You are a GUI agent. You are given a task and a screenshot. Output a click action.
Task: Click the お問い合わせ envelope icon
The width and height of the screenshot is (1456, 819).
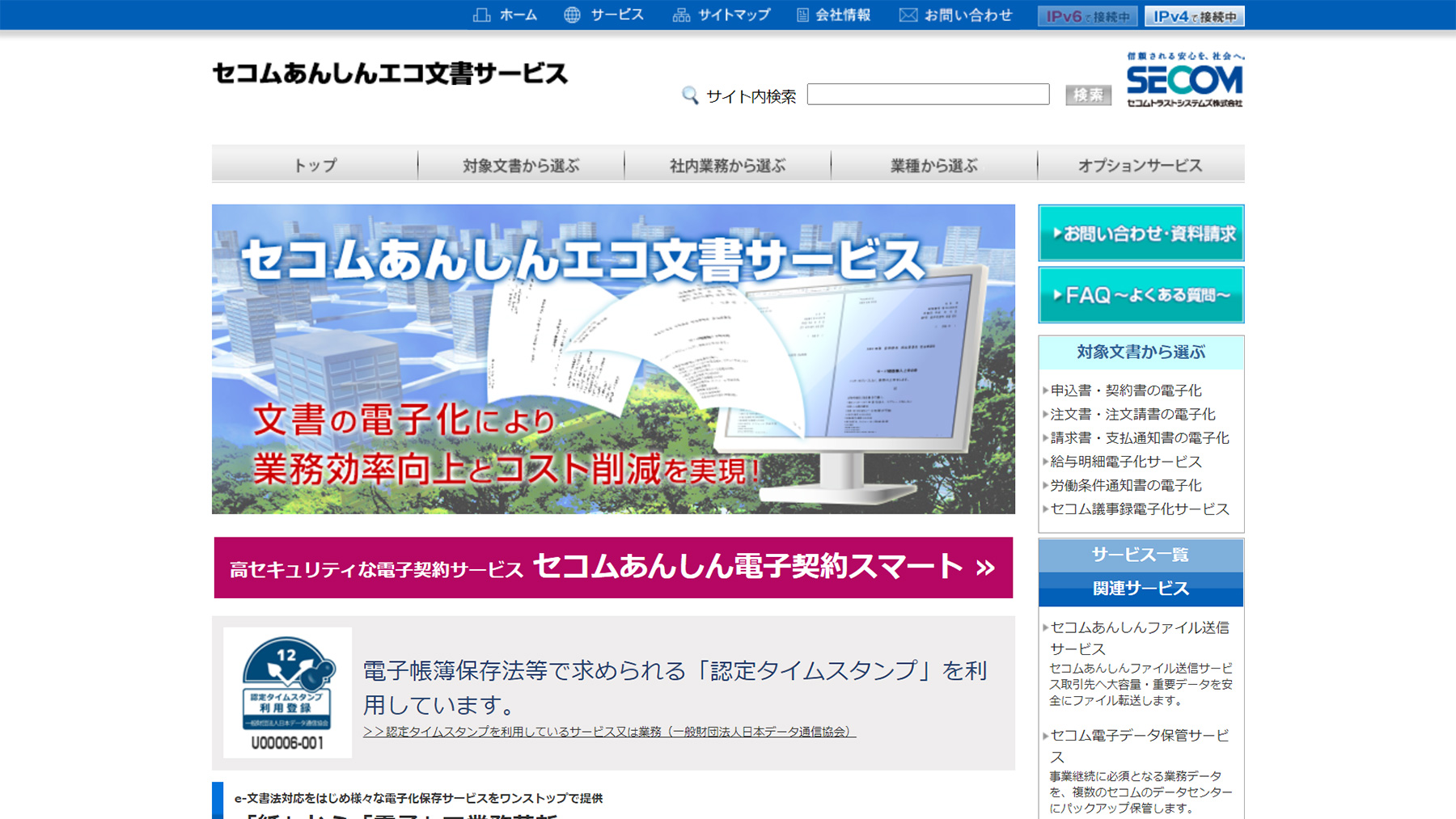click(908, 14)
